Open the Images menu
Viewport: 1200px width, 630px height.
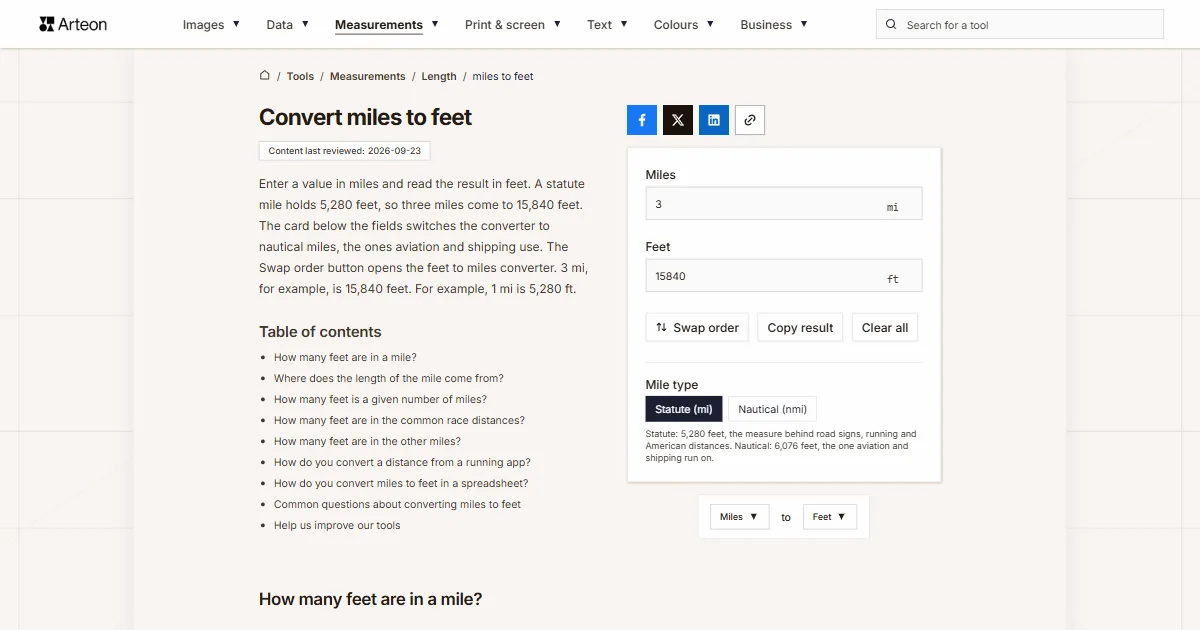tap(211, 25)
